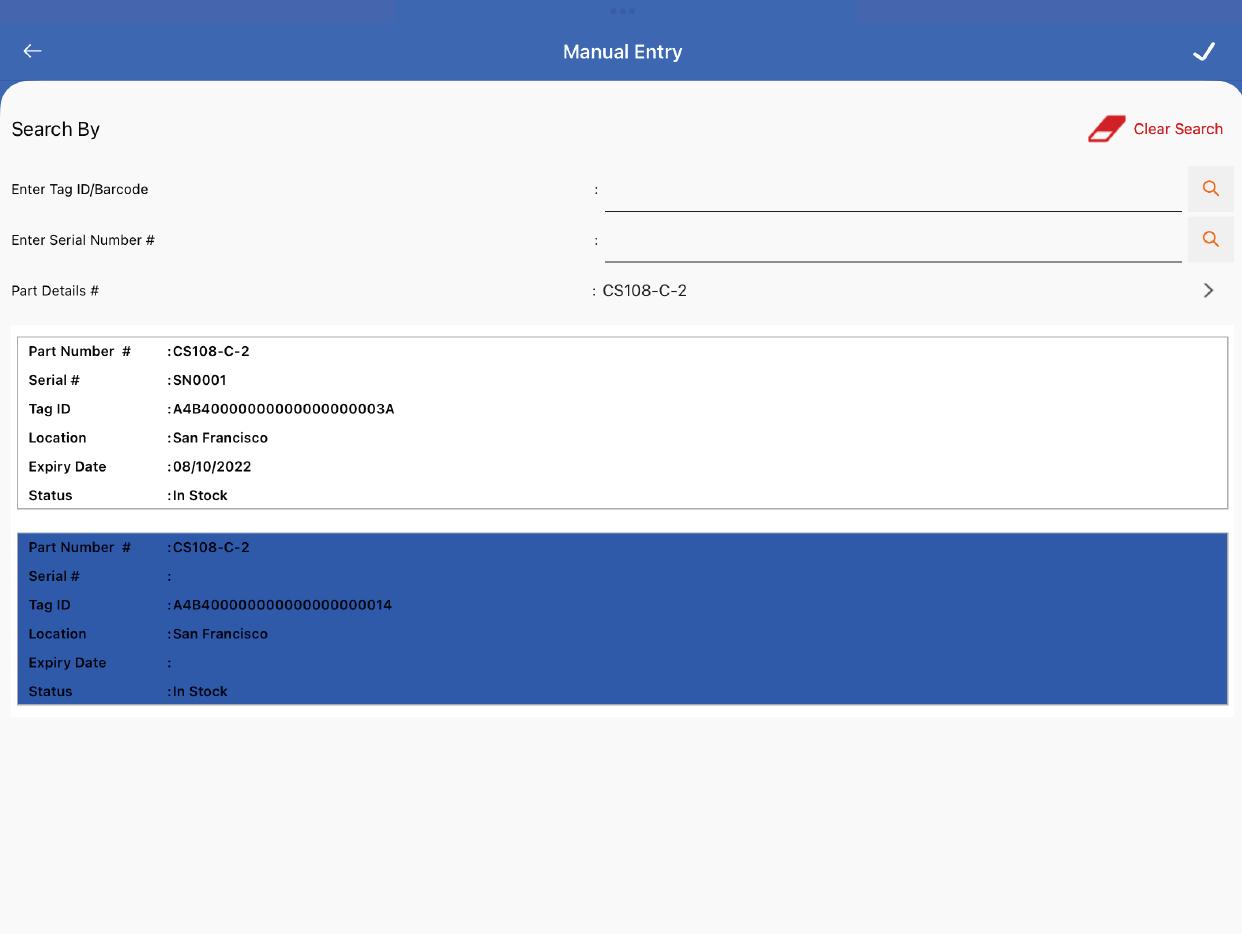1242x934 pixels.
Task: Search by Tag ID/Barcode magnifier icon
Action: (1210, 189)
